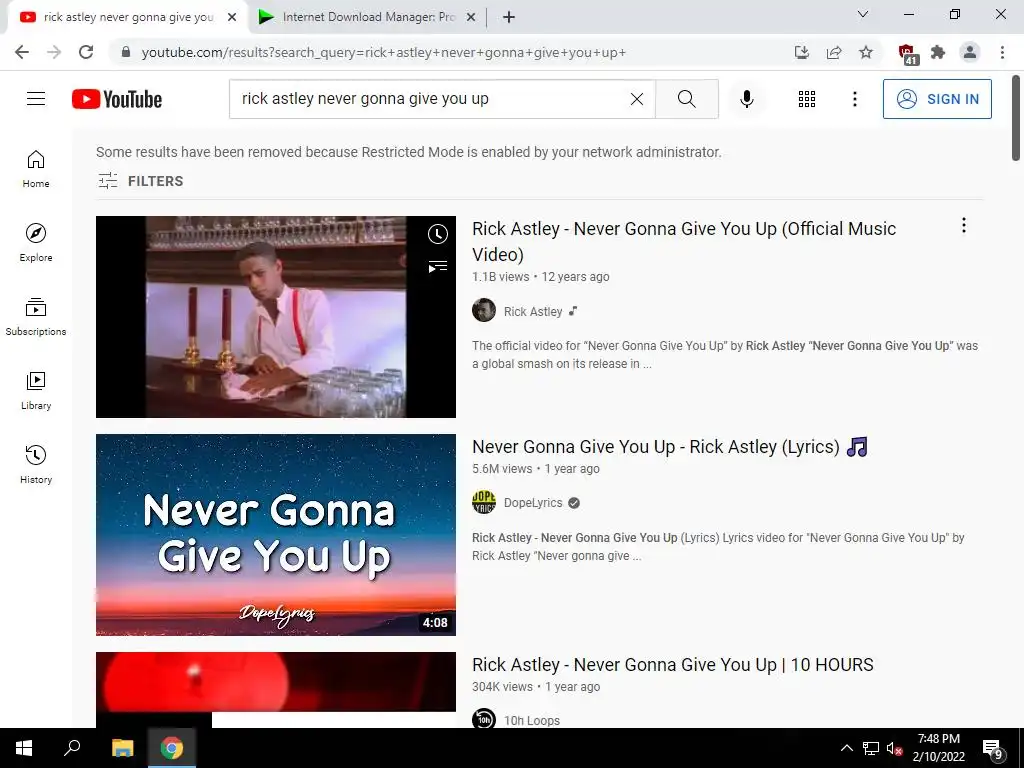Open DopeLyrics channel avatar
The image size is (1024, 768).
(484, 502)
